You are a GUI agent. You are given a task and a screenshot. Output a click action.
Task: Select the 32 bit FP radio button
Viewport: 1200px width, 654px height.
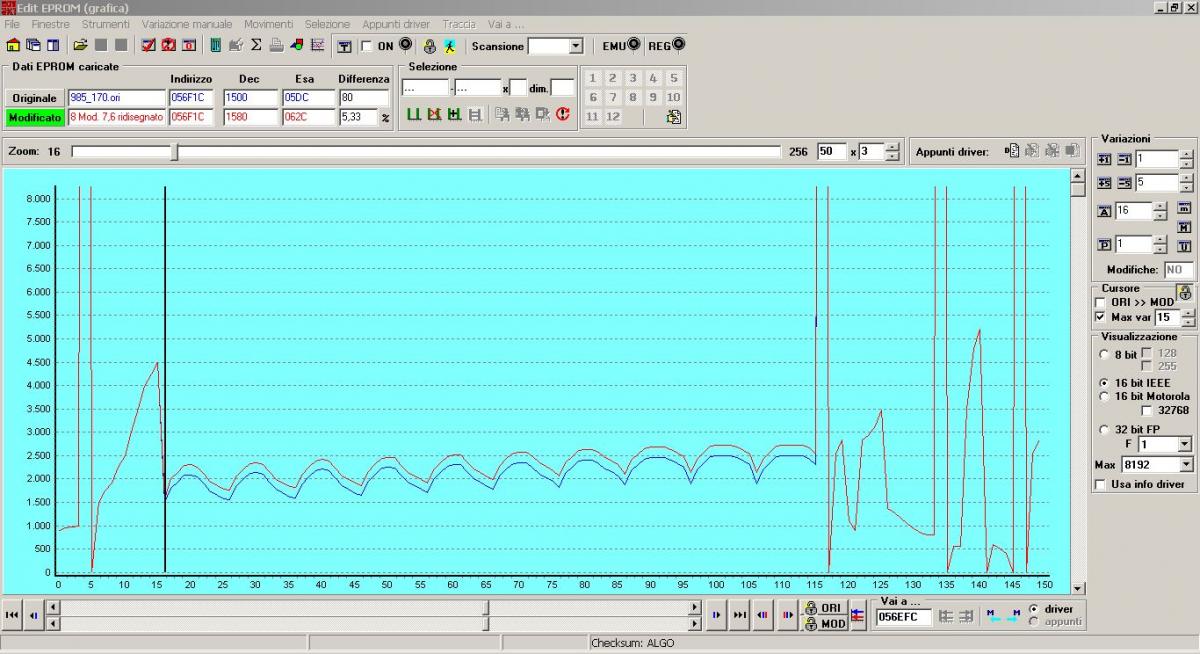[1104, 430]
